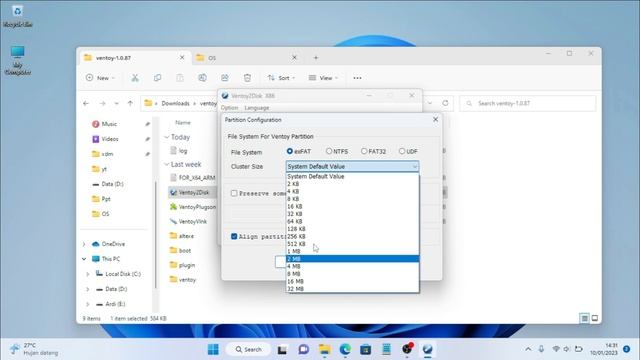Open Microsoft Edge from the taskbar
Screen dimensions: 640x360
tap(345, 349)
